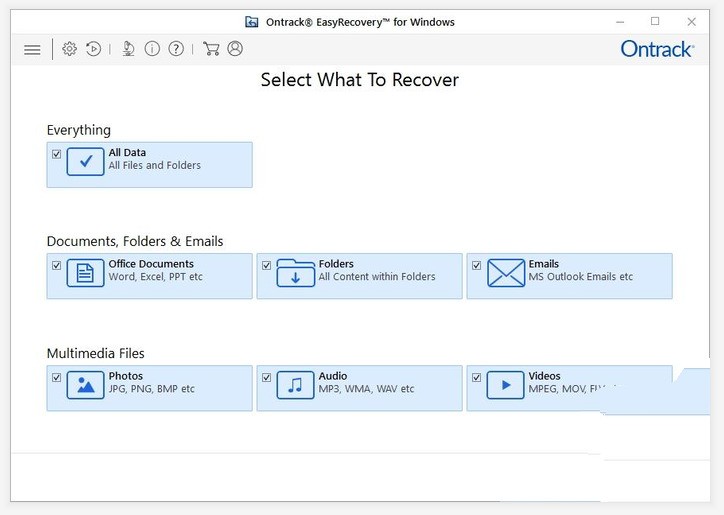724x515 pixels.
Task: Toggle the Folders checkbox
Action: [x=266, y=265]
